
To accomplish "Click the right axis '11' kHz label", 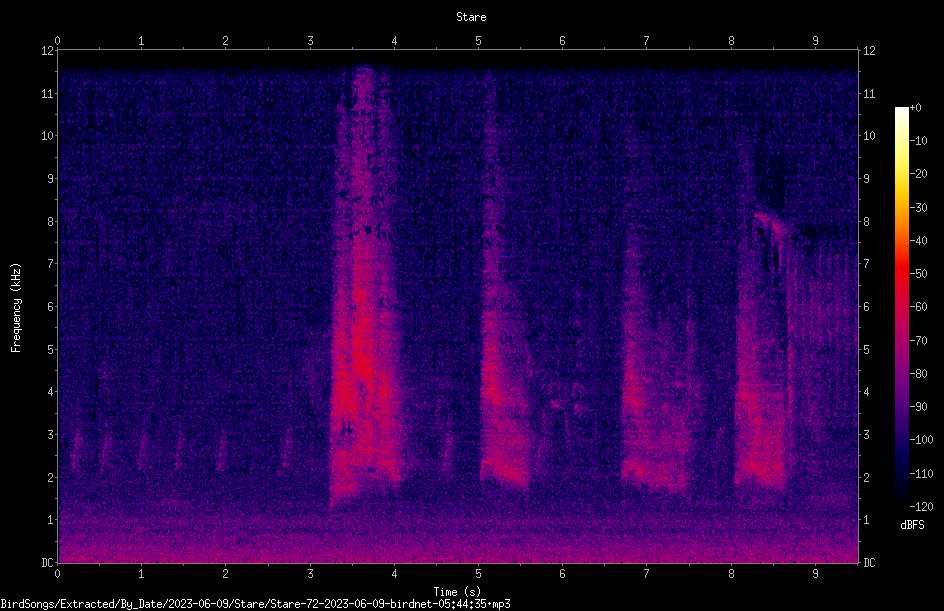I will click(x=869, y=93).
